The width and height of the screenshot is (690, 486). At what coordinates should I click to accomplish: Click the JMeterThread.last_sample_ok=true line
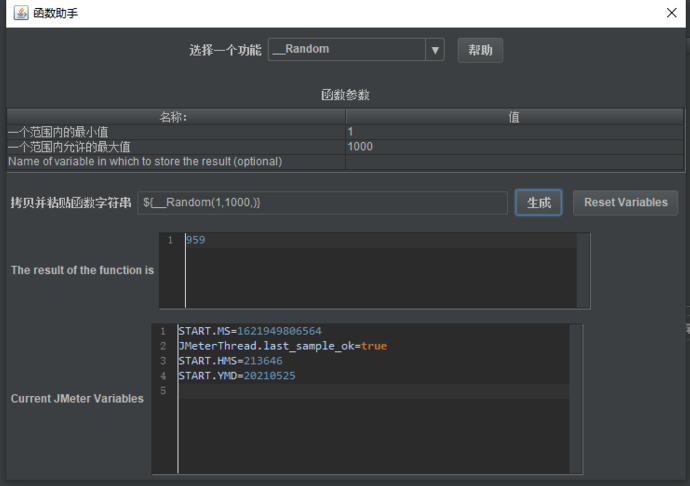283,346
